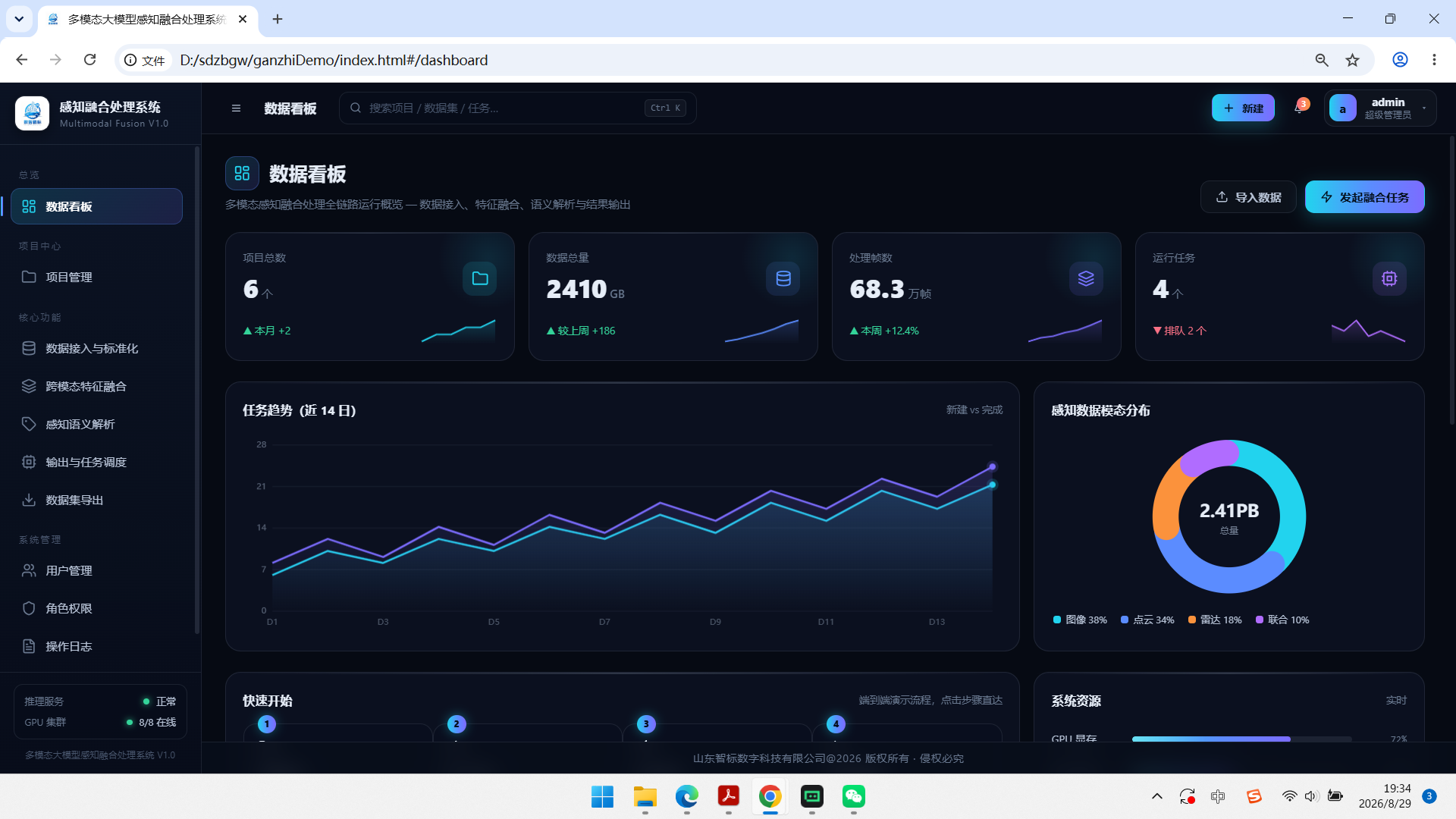The height and width of the screenshot is (819, 1456).
Task: Reload the page with the refresh icon
Action: pyautogui.click(x=89, y=60)
